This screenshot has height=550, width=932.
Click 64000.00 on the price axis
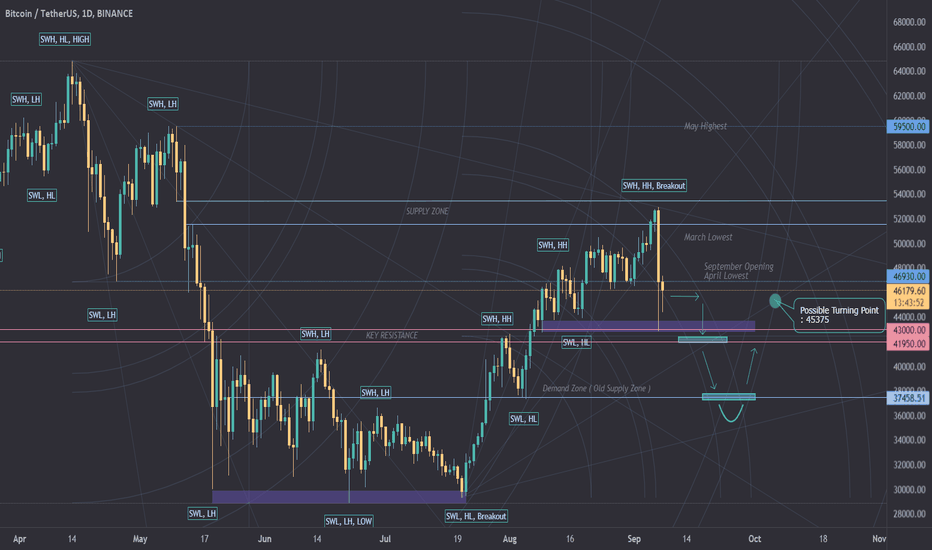point(909,71)
